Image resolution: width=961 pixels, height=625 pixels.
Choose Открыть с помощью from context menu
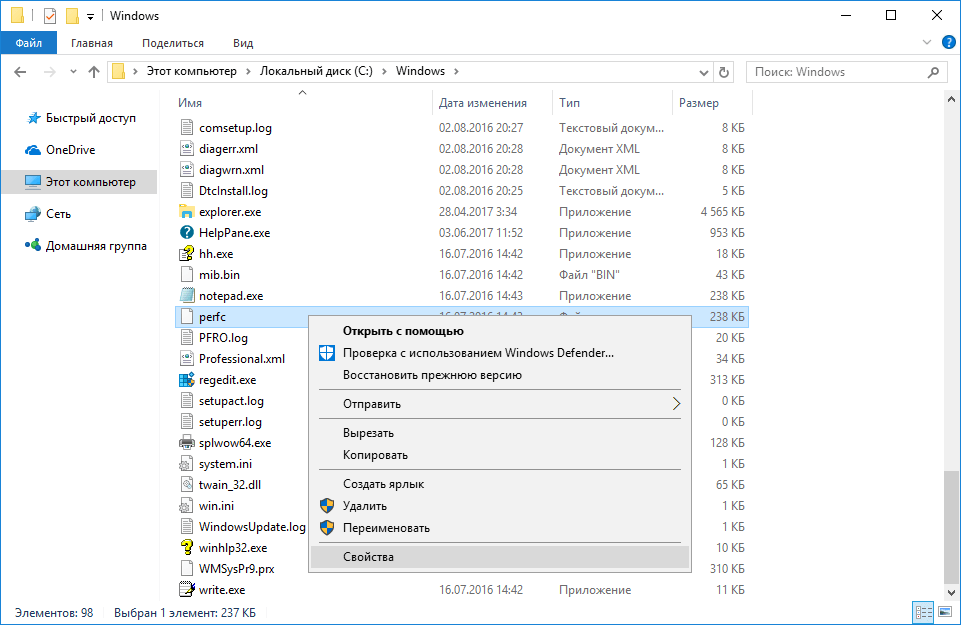(499, 331)
